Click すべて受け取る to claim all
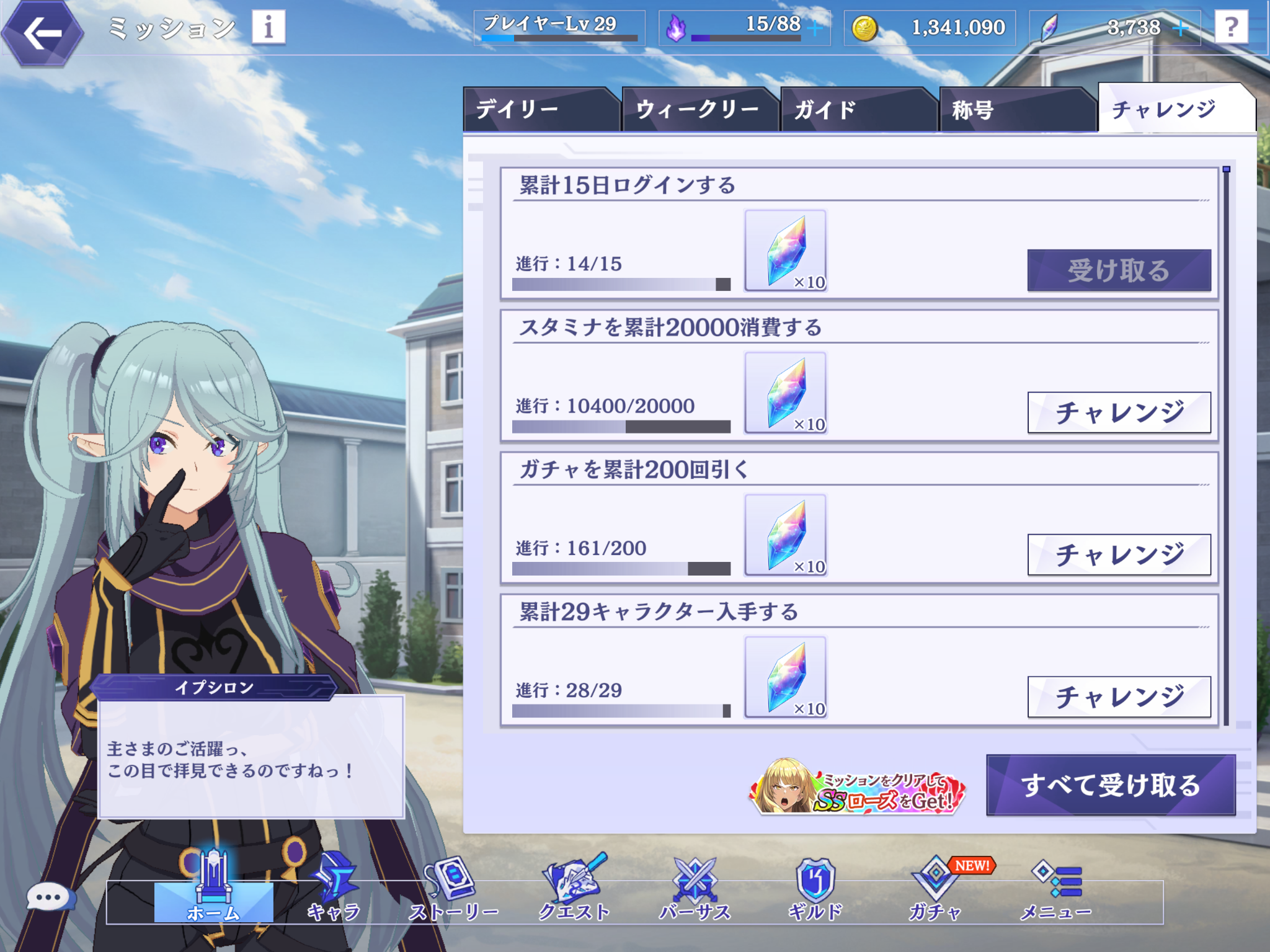Image resolution: width=1270 pixels, height=952 pixels. pyautogui.click(x=1111, y=785)
